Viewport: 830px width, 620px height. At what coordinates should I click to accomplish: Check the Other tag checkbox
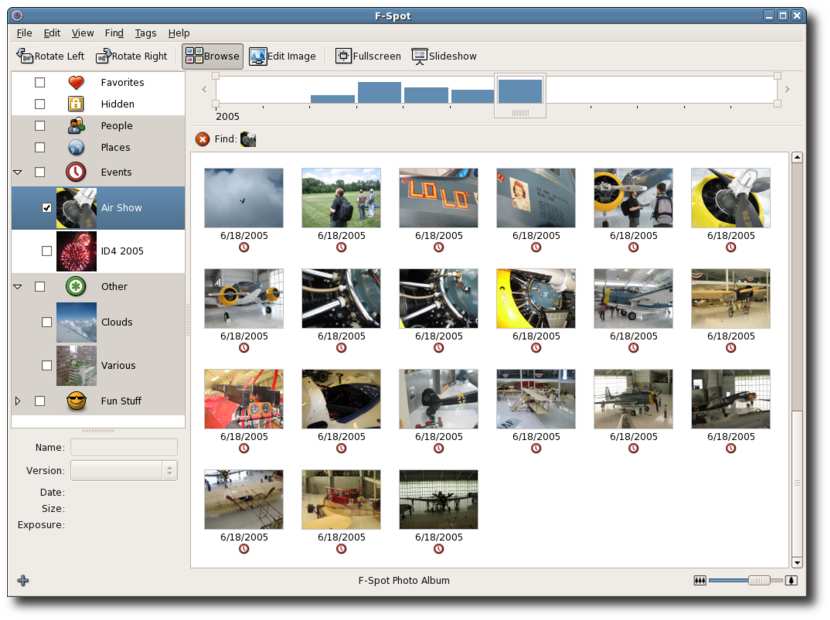[40, 286]
